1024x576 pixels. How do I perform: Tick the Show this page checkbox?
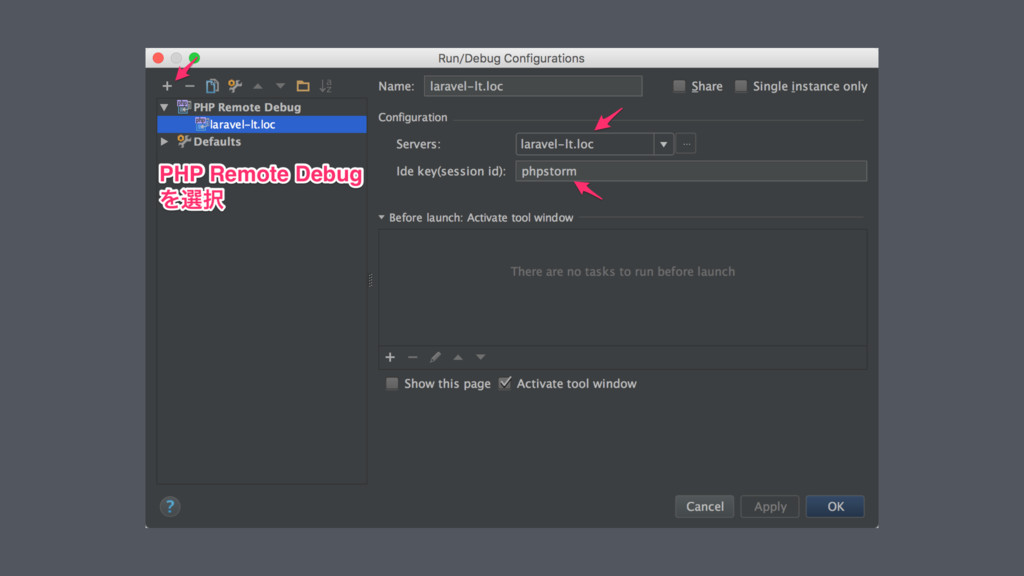[392, 383]
